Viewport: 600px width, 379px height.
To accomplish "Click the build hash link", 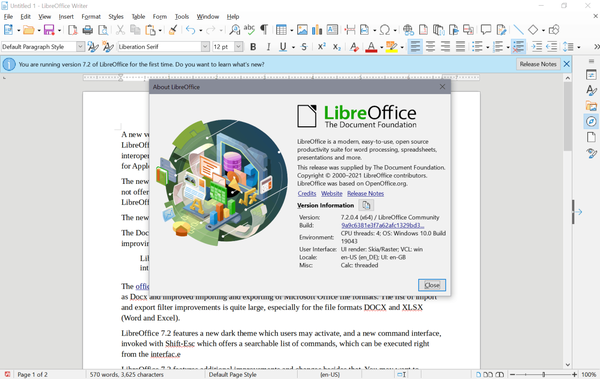I will pyautogui.click(x=383, y=225).
